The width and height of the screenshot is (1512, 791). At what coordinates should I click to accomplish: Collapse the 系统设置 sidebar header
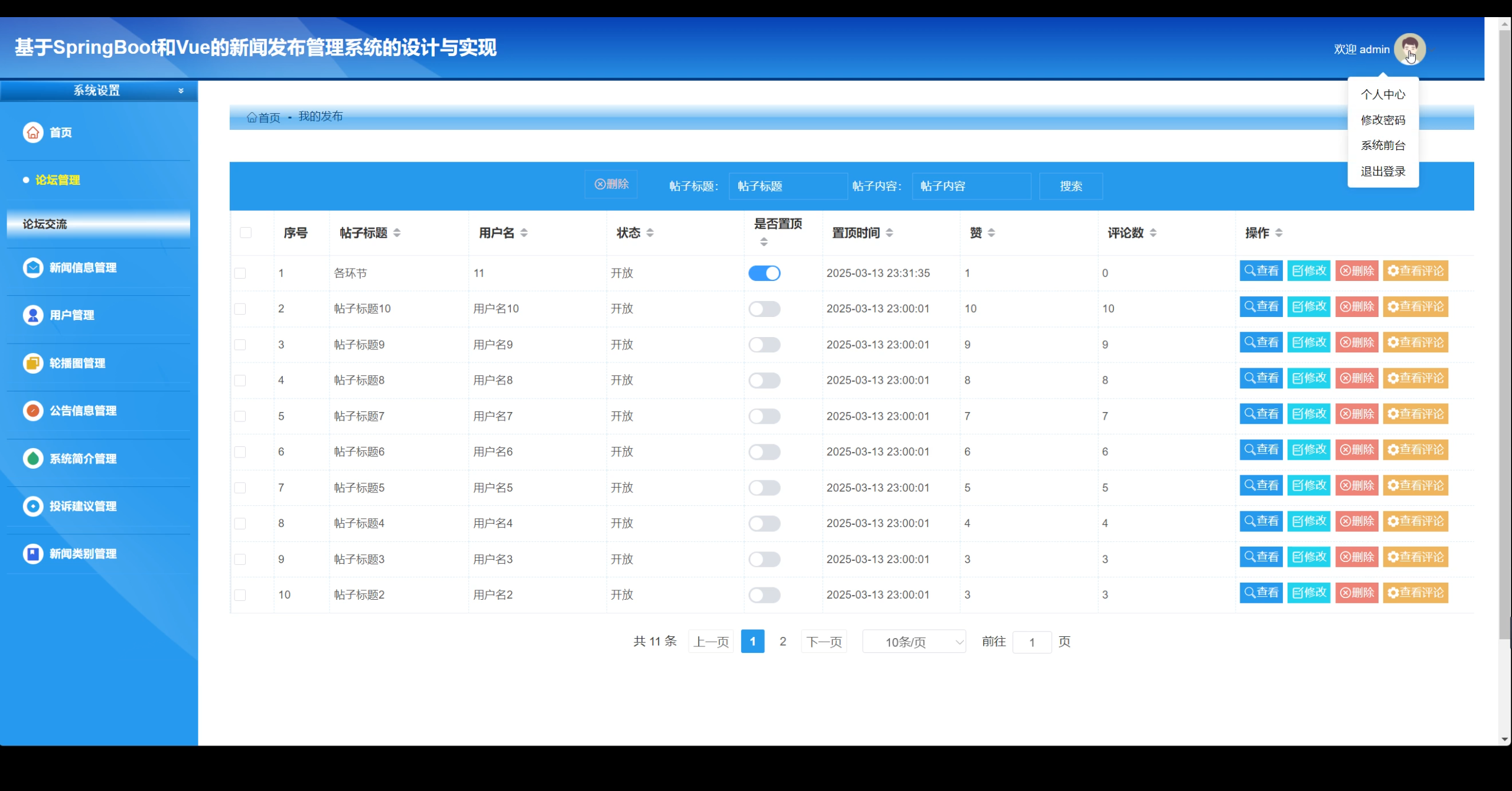click(x=181, y=91)
